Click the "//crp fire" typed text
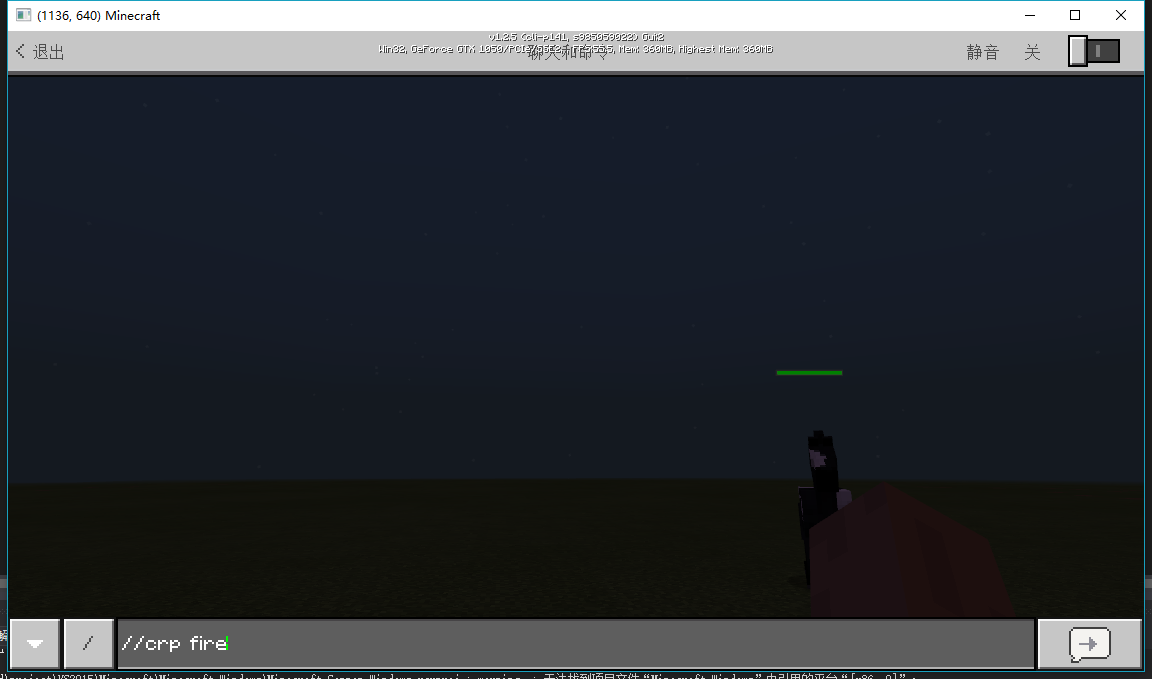 pyautogui.click(x=174, y=644)
